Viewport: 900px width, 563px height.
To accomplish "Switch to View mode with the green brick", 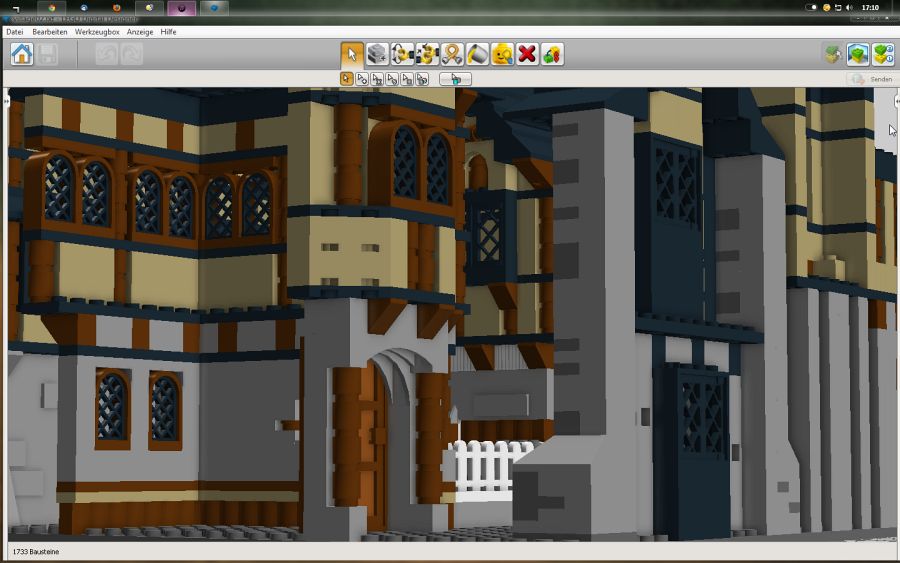I will (x=858, y=54).
